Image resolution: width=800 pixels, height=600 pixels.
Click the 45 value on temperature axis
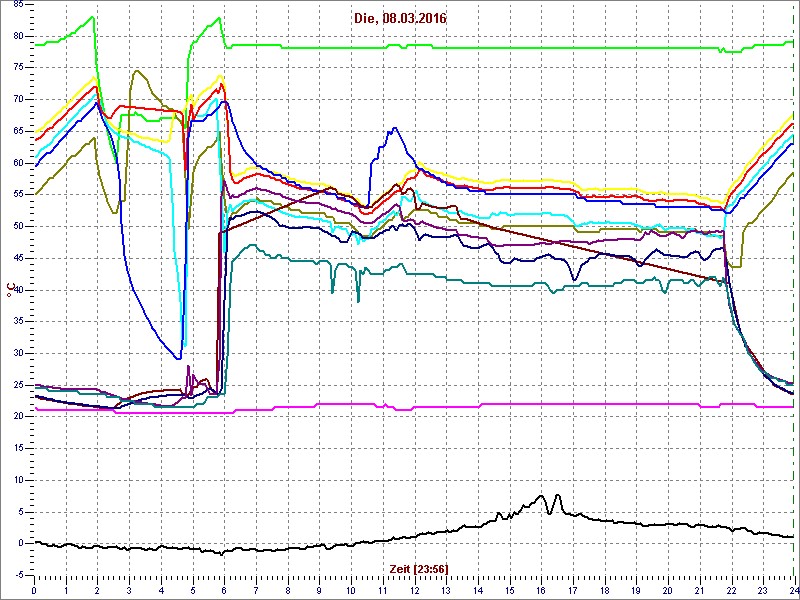click(x=18, y=258)
